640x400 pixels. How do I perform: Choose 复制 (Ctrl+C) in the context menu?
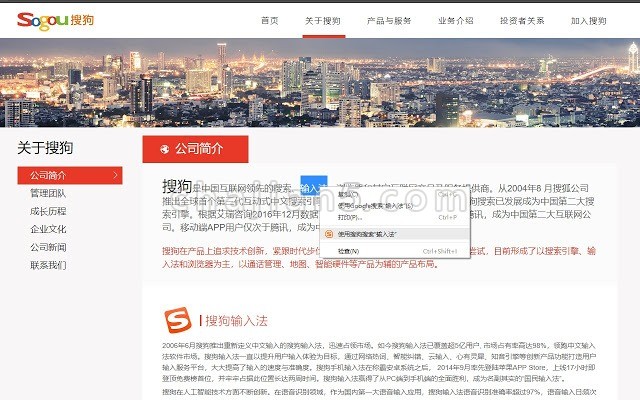[x=395, y=195]
